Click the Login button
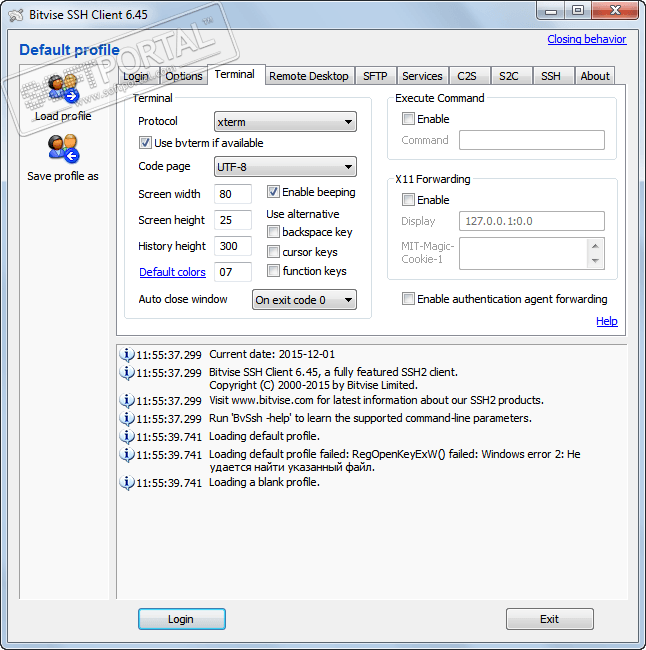646x650 pixels. (x=182, y=619)
